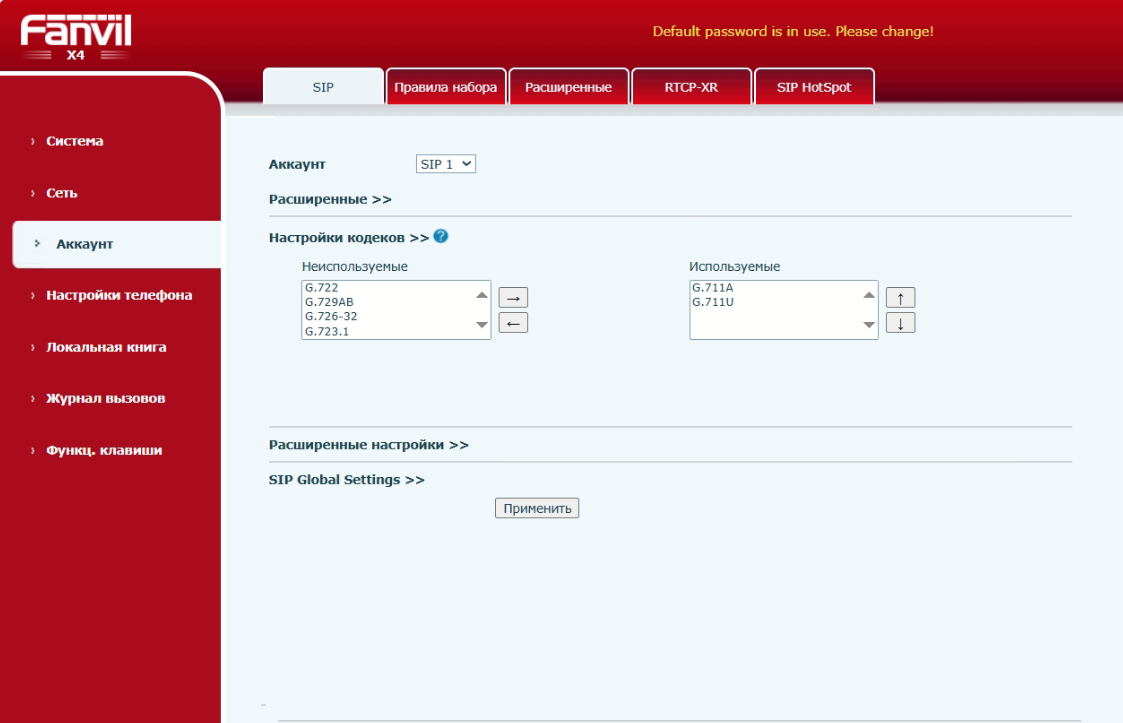Move selected codec to used list with right arrow

(x=513, y=297)
